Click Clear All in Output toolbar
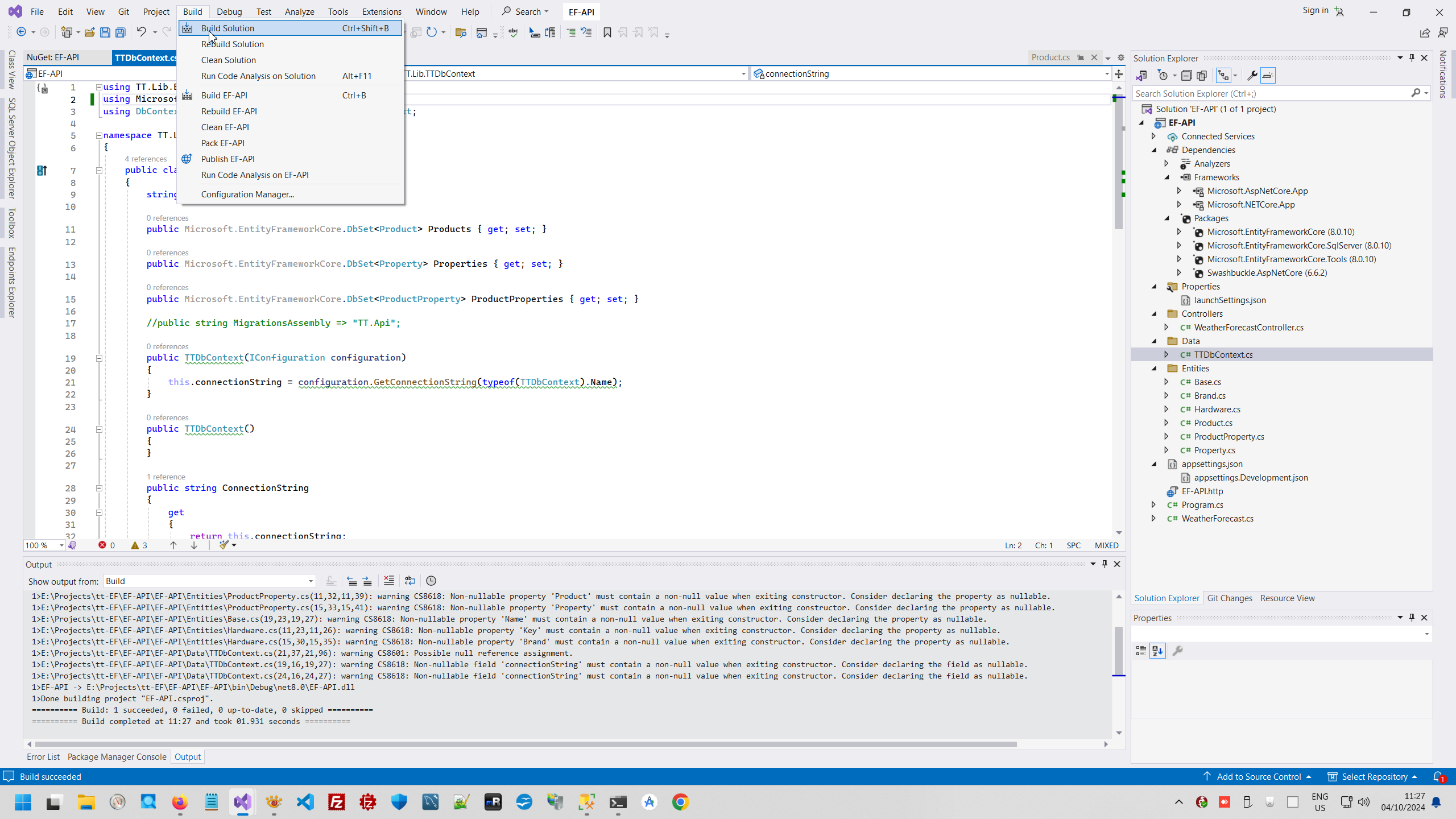The image size is (1456, 819). point(389,581)
